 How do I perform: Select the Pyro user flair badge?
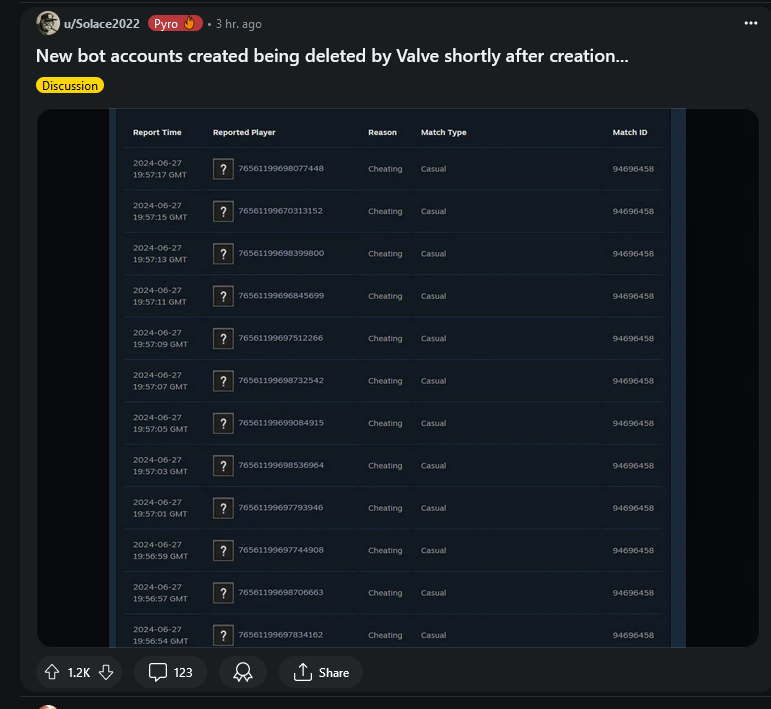(175, 24)
